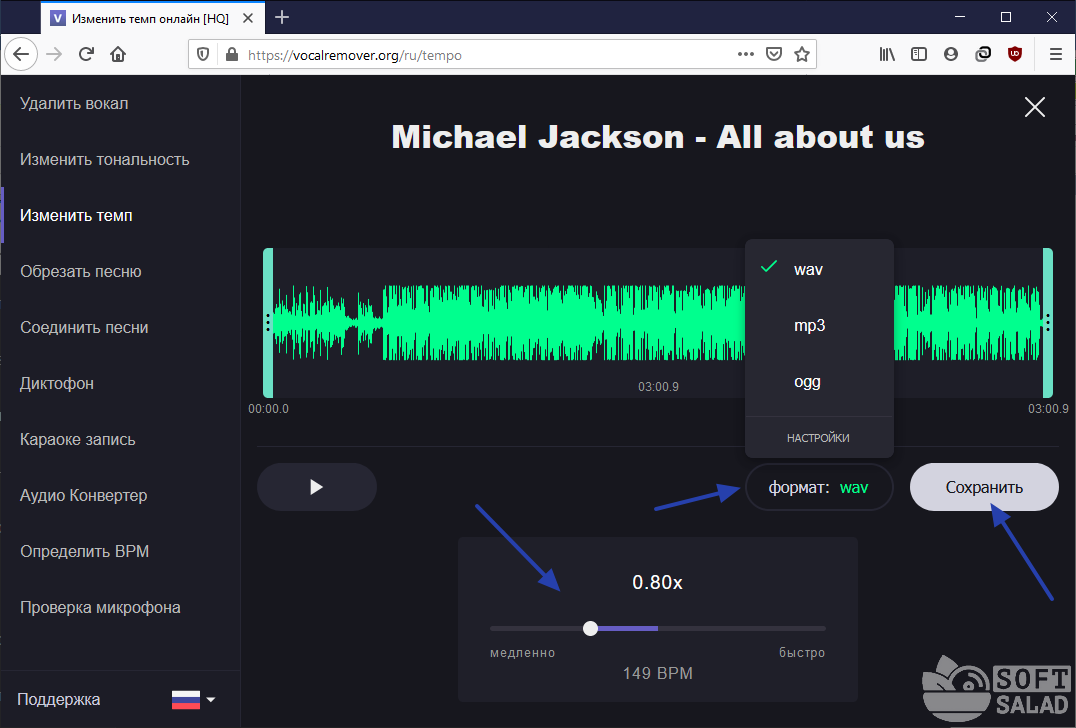This screenshot has width=1076, height=728.
Task: Click the 0.80x tempo value
Action: [x=657, y=583]
